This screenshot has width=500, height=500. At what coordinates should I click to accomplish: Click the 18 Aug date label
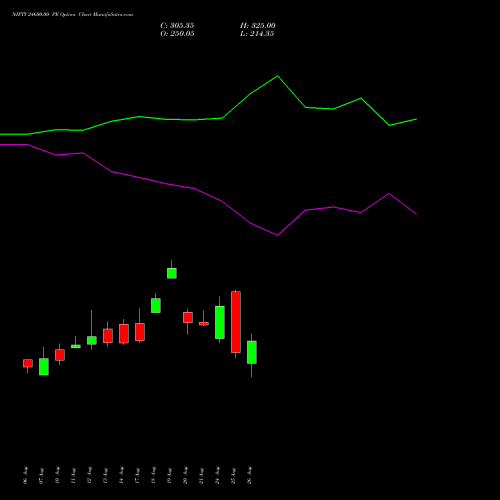[154, 475]
